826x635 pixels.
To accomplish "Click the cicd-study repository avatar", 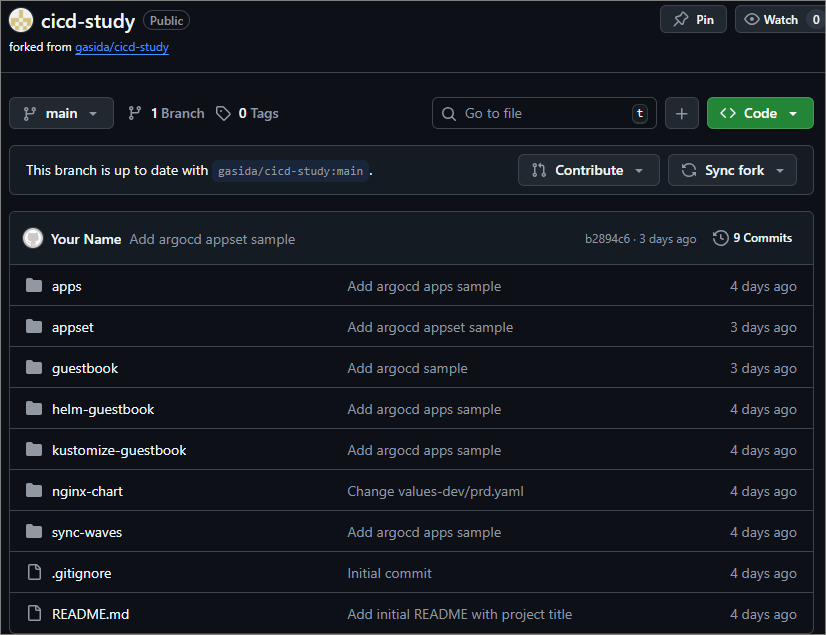I will (21, 20).
